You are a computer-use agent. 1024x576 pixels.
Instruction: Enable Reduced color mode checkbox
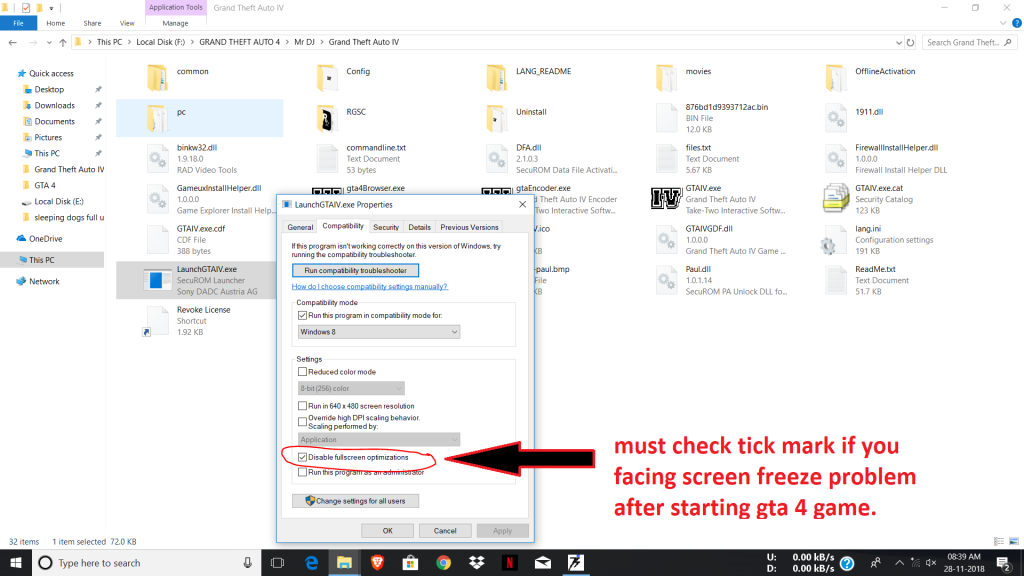(x=302, y=372)
